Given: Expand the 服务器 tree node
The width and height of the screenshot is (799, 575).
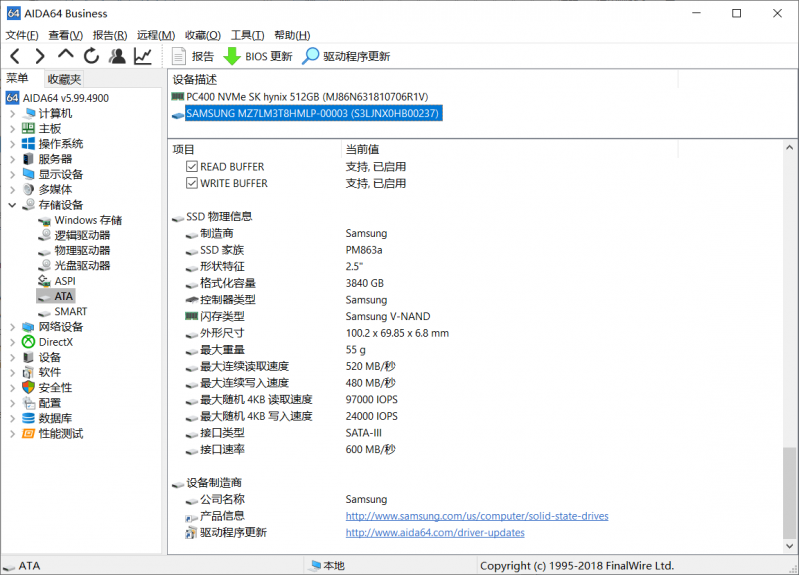Looking at the screenshot, I should pos(12,159).
